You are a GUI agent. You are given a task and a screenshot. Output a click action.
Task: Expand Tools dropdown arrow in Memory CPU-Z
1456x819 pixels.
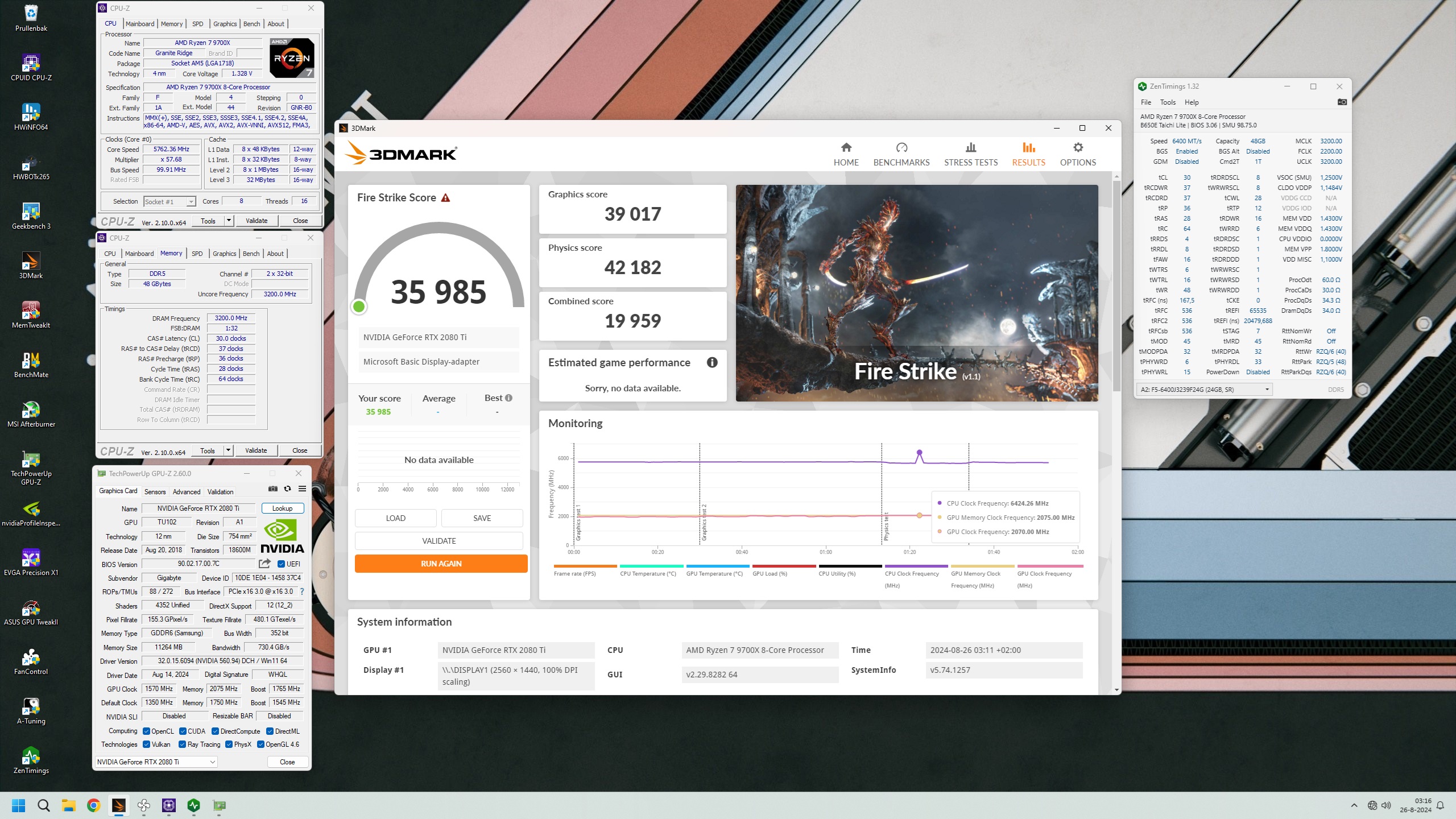click(228, 450)
